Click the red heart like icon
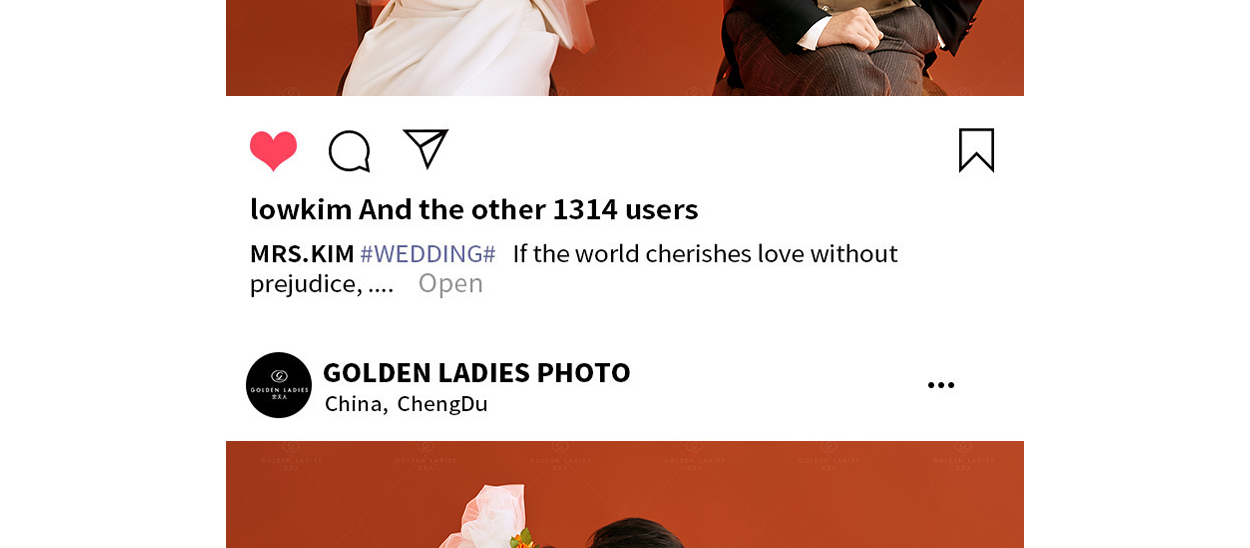 click(273, 151)
